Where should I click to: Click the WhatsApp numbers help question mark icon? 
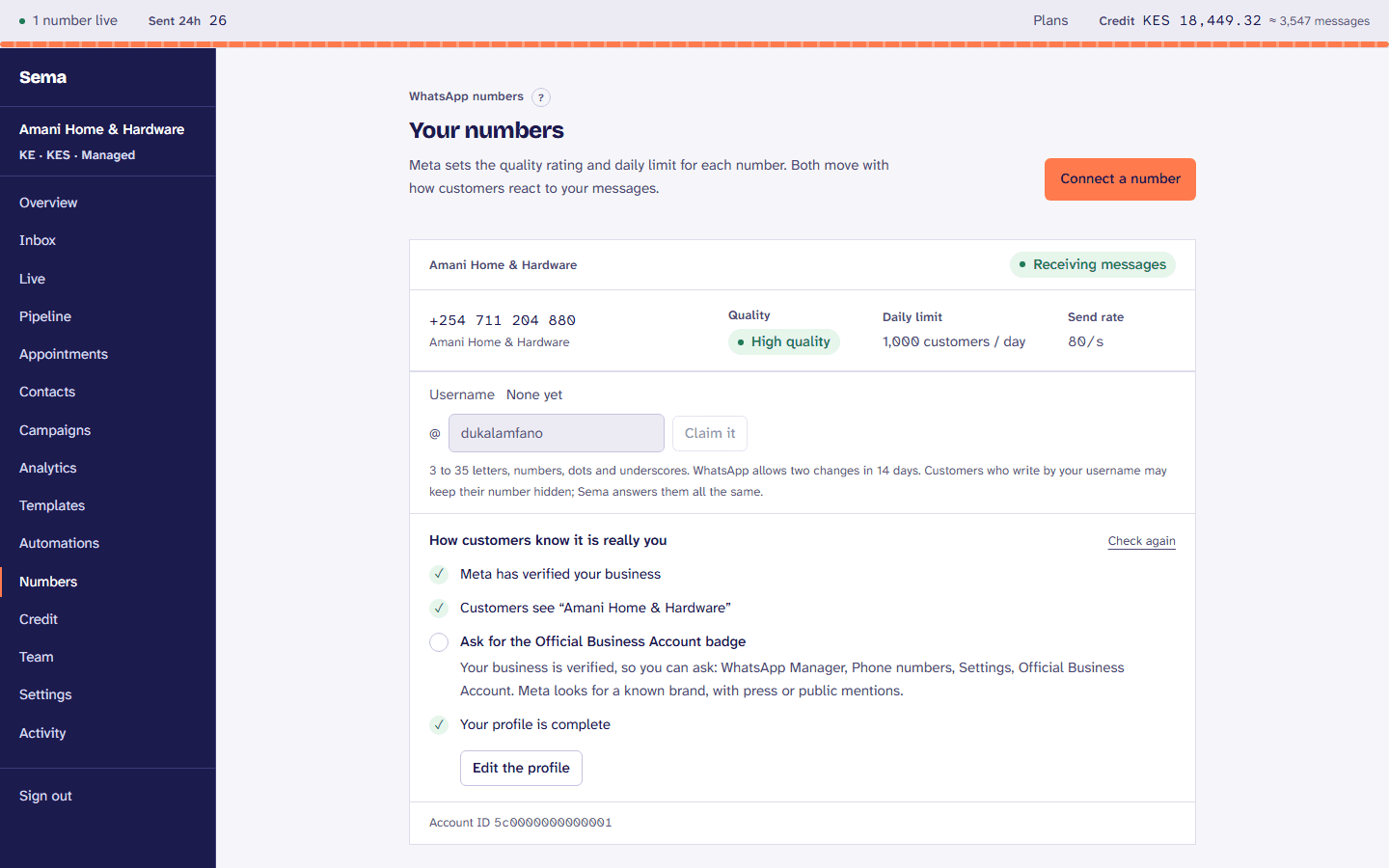click(x=541, y=97)
